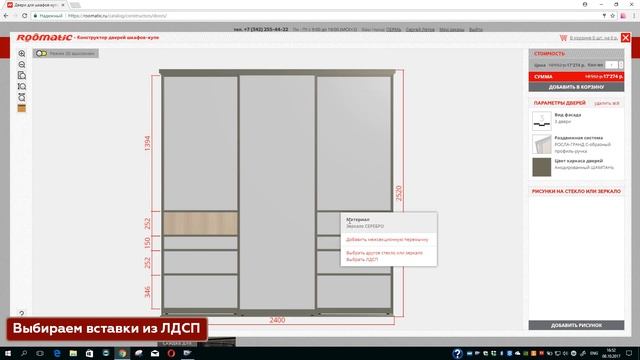
Task: Select the top mirror panel of left door
Action: [200, 143]
